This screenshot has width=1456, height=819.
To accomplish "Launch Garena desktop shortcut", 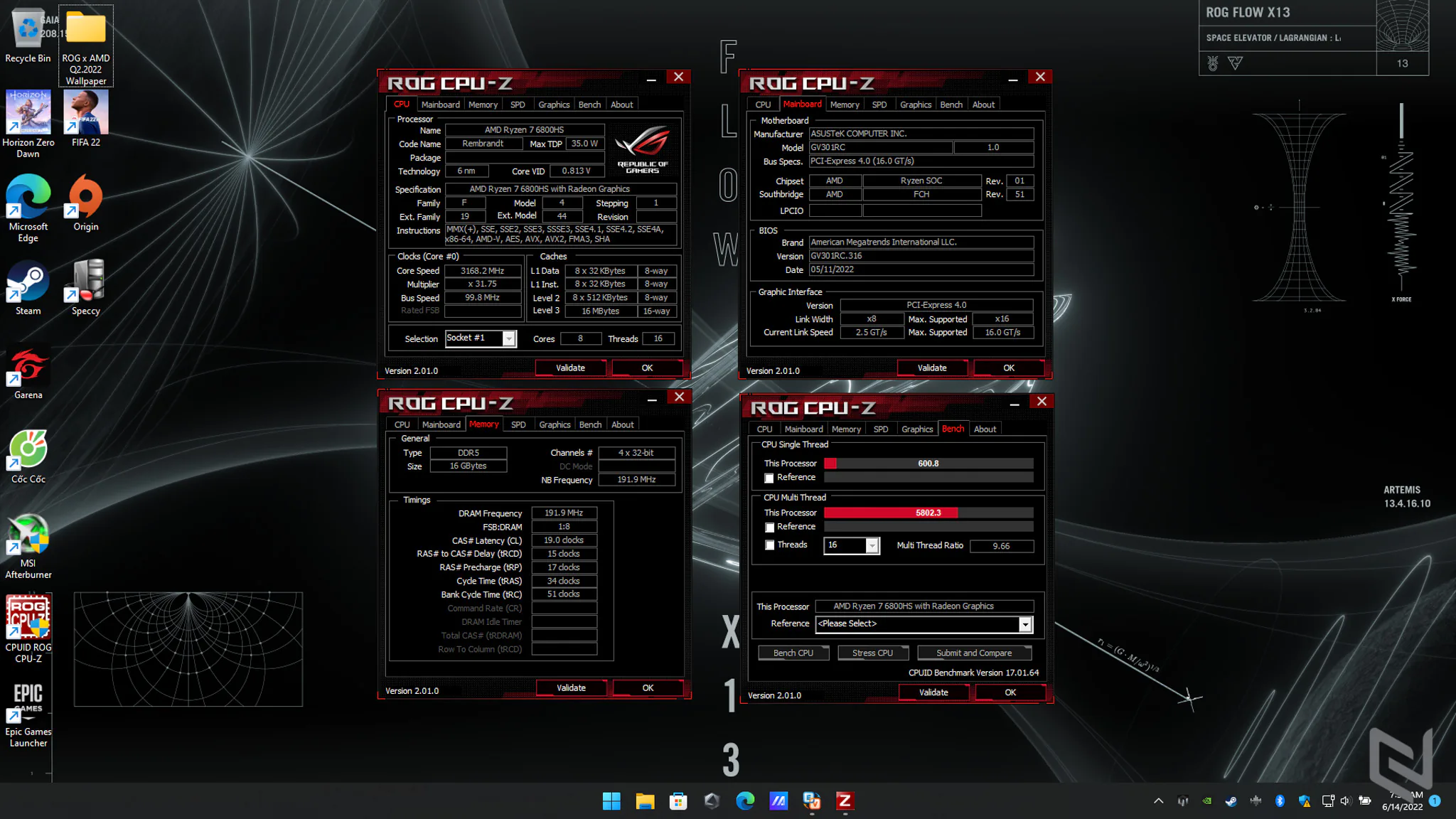I will point(28,372).
